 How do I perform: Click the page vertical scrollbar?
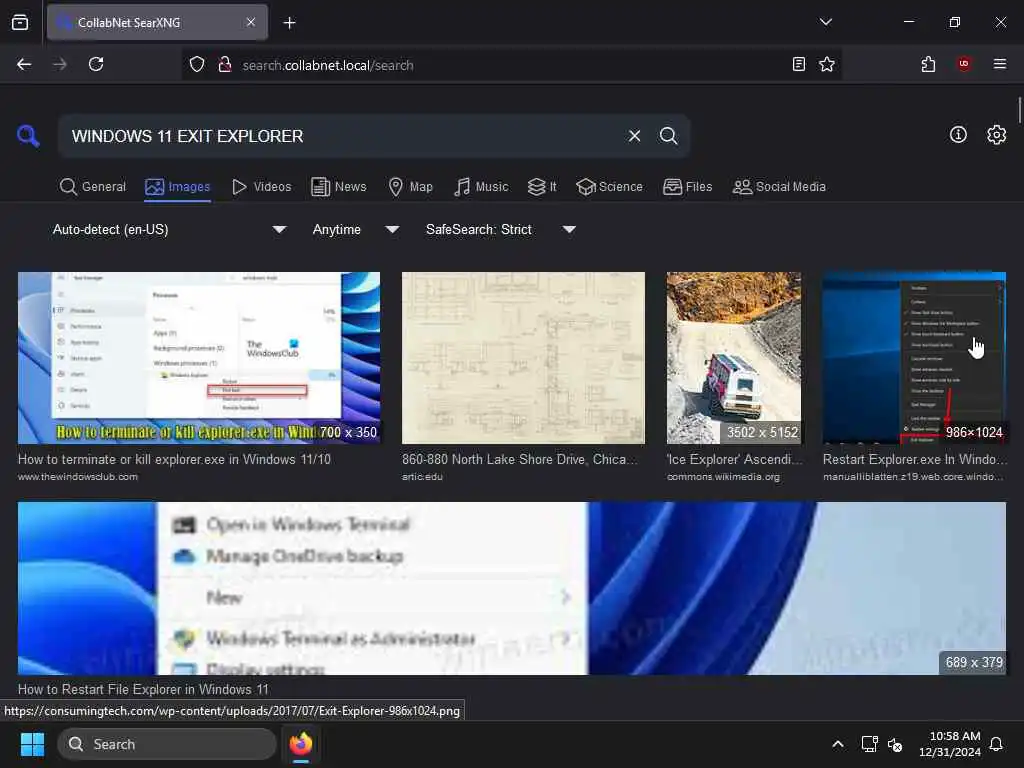pyautogui.click(x=1019, y=110)
